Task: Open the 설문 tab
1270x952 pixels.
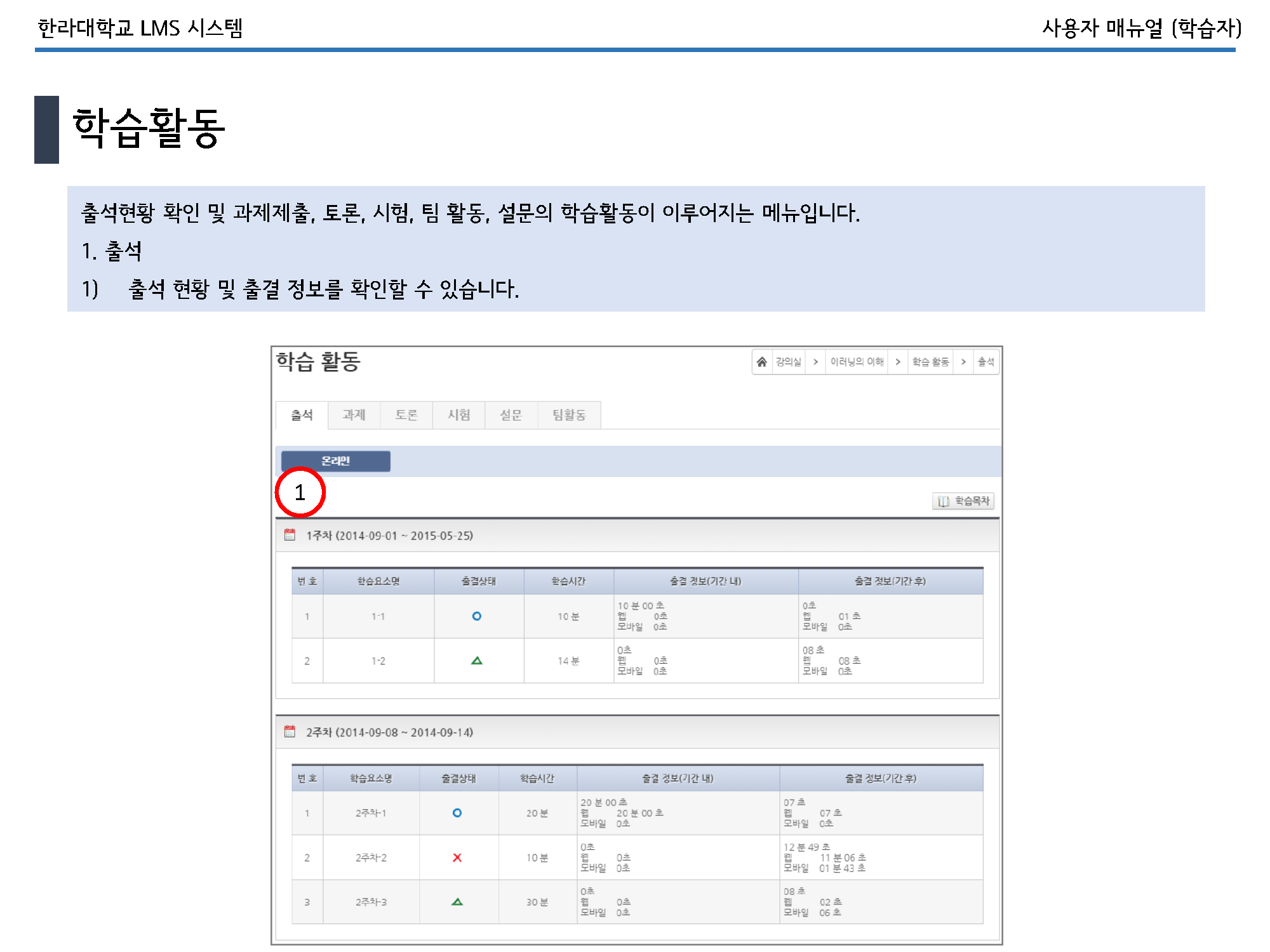Action: coord(511,415)
